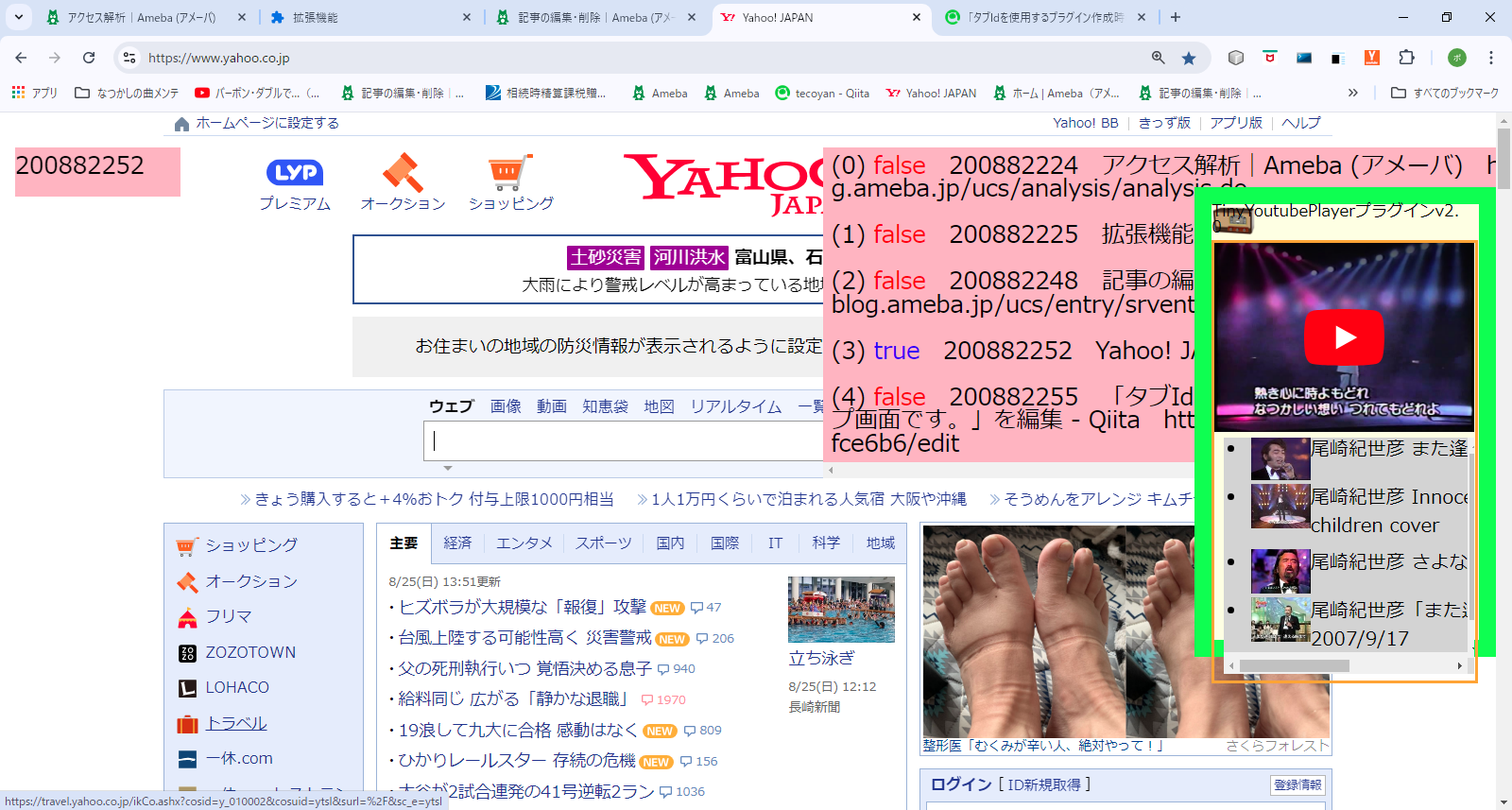Click the 登録情報 button

point(1298,784)
